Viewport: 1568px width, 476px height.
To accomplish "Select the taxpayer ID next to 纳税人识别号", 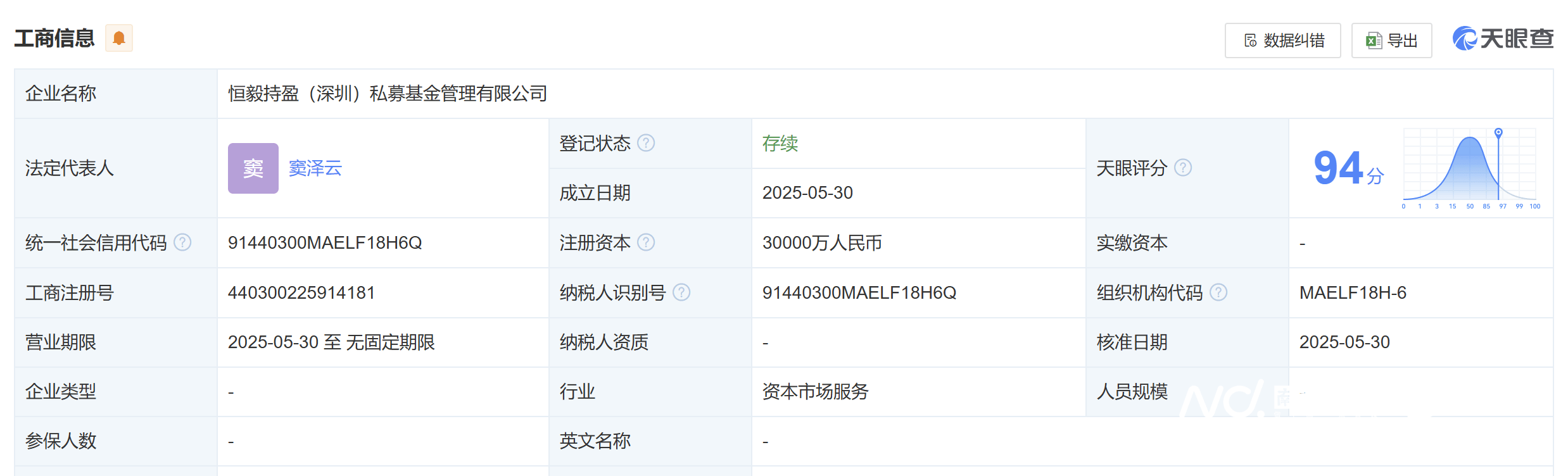I will click(x=859, y=292).
